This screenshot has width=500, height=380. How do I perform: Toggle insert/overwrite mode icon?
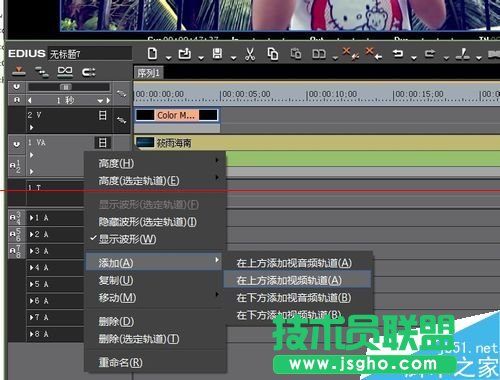point(19,71)
